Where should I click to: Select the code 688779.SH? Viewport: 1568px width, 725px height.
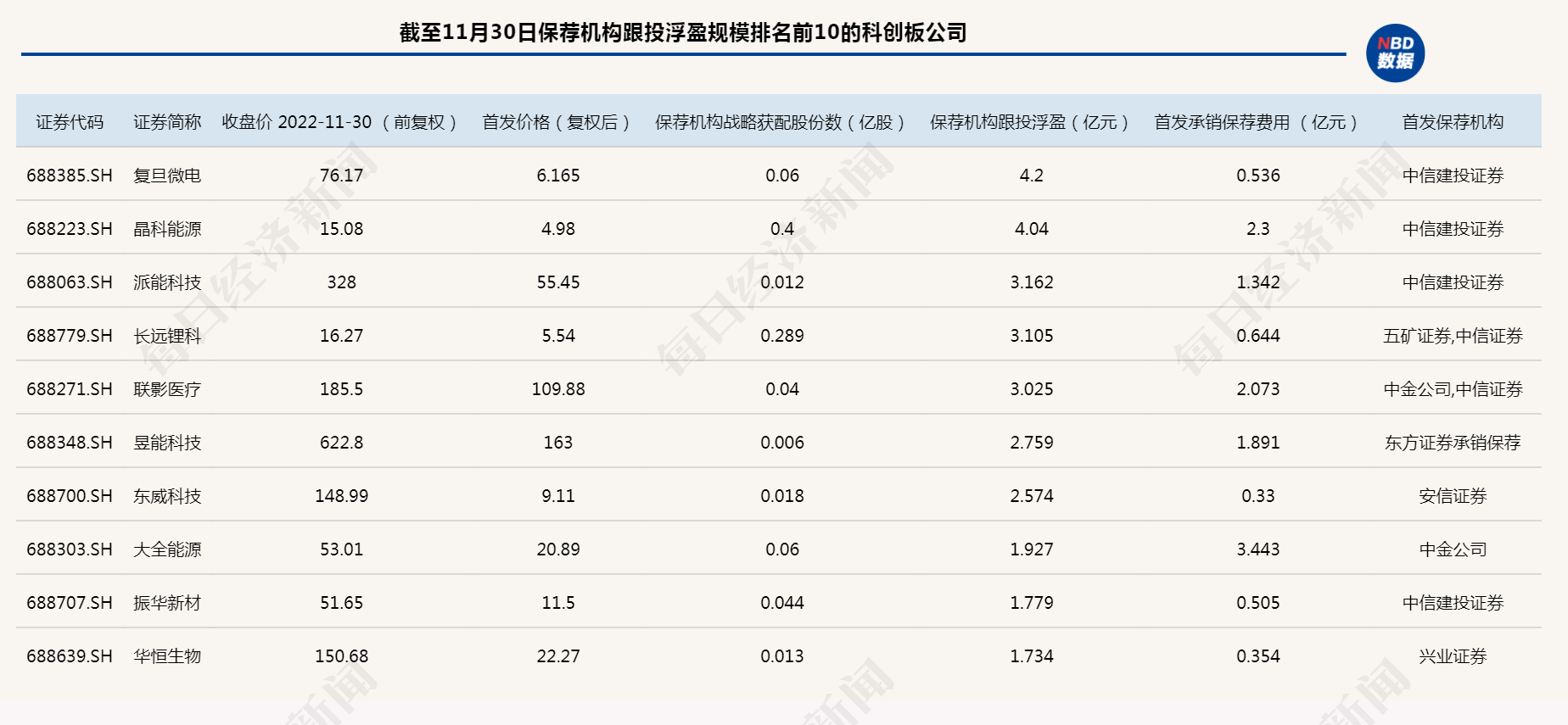(70, 336)
